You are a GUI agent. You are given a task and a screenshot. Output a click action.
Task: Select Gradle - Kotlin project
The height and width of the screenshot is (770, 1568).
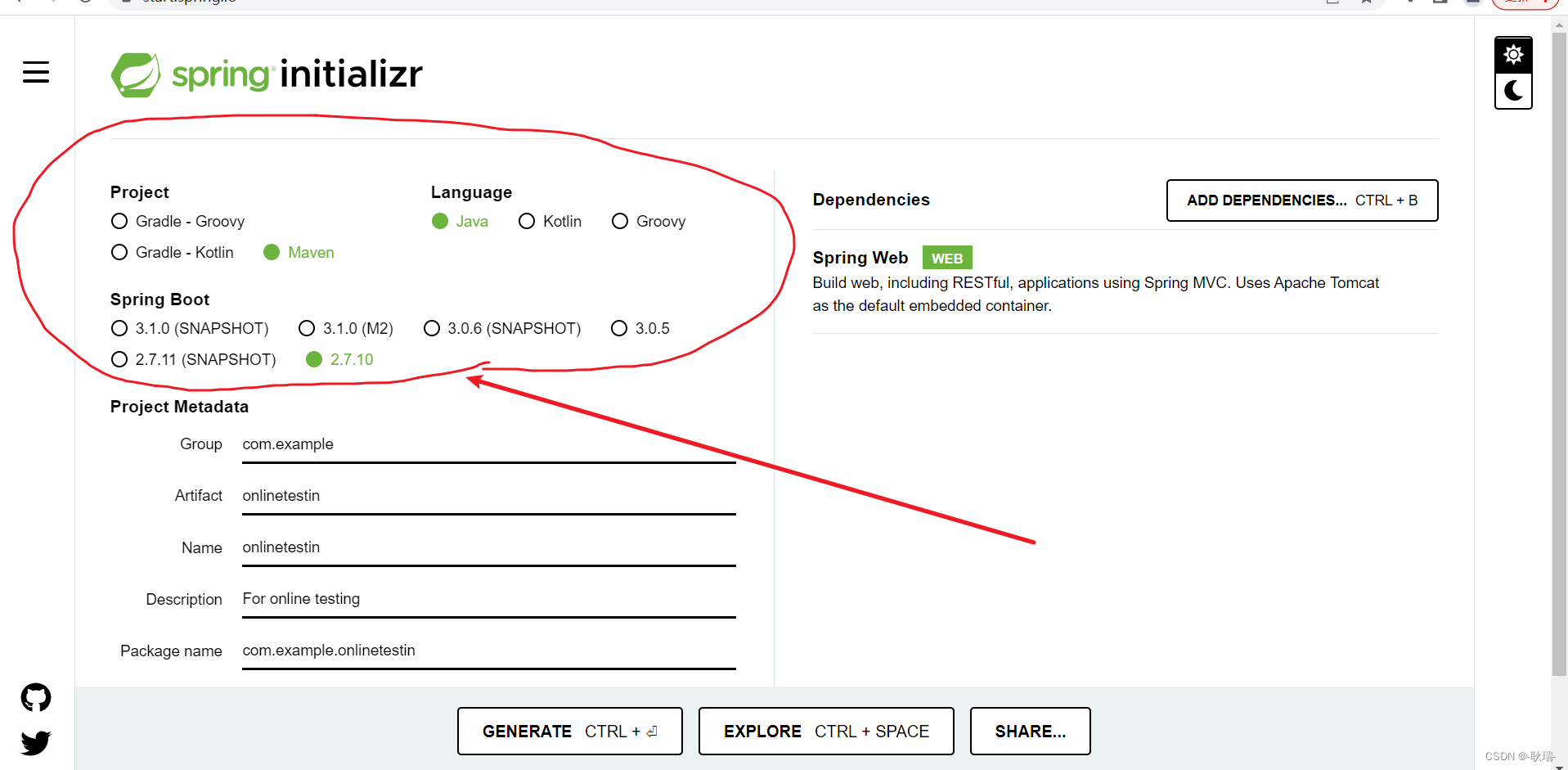pyautogui.click(x=172, y=253)
